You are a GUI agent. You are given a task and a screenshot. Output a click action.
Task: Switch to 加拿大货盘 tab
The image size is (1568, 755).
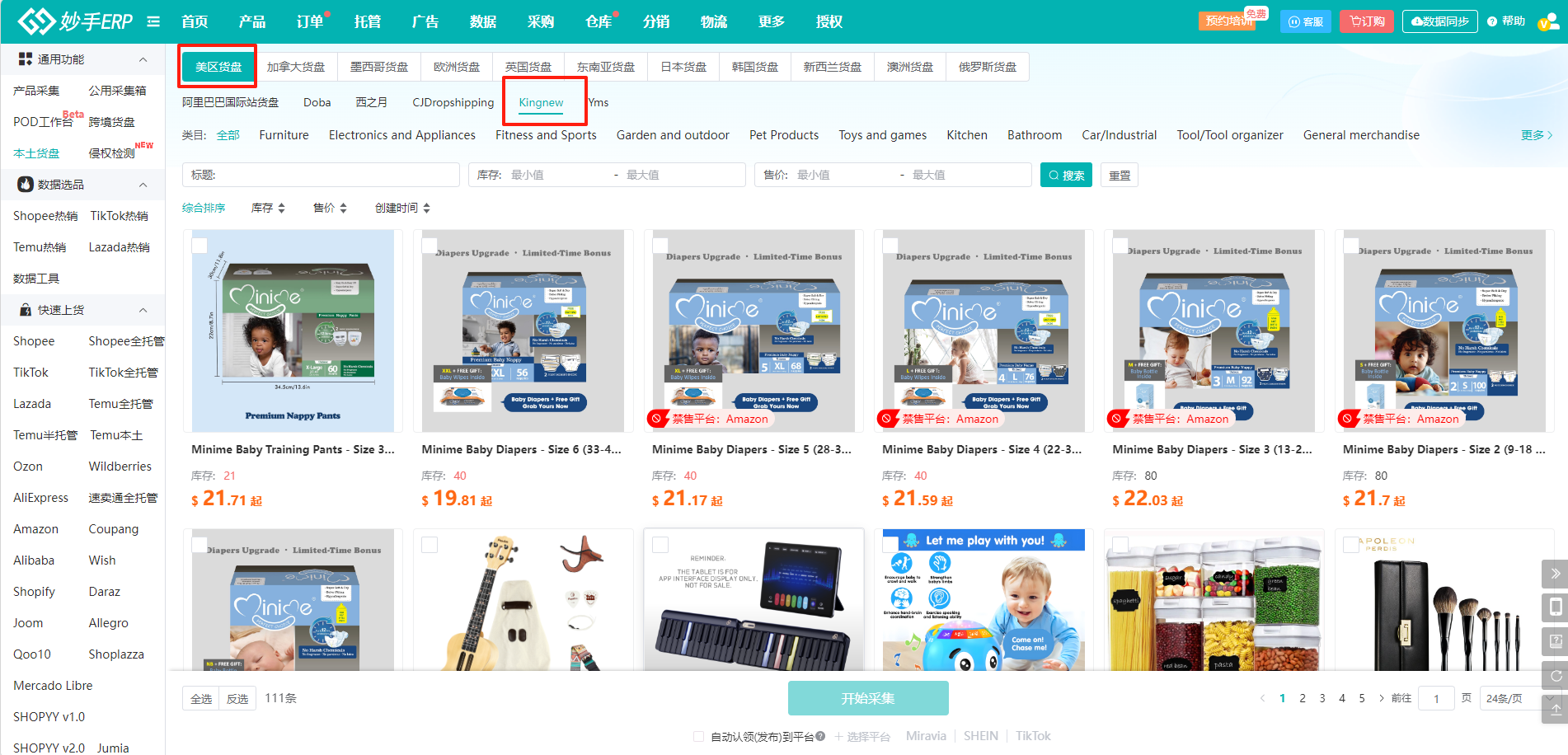(296, 67)
